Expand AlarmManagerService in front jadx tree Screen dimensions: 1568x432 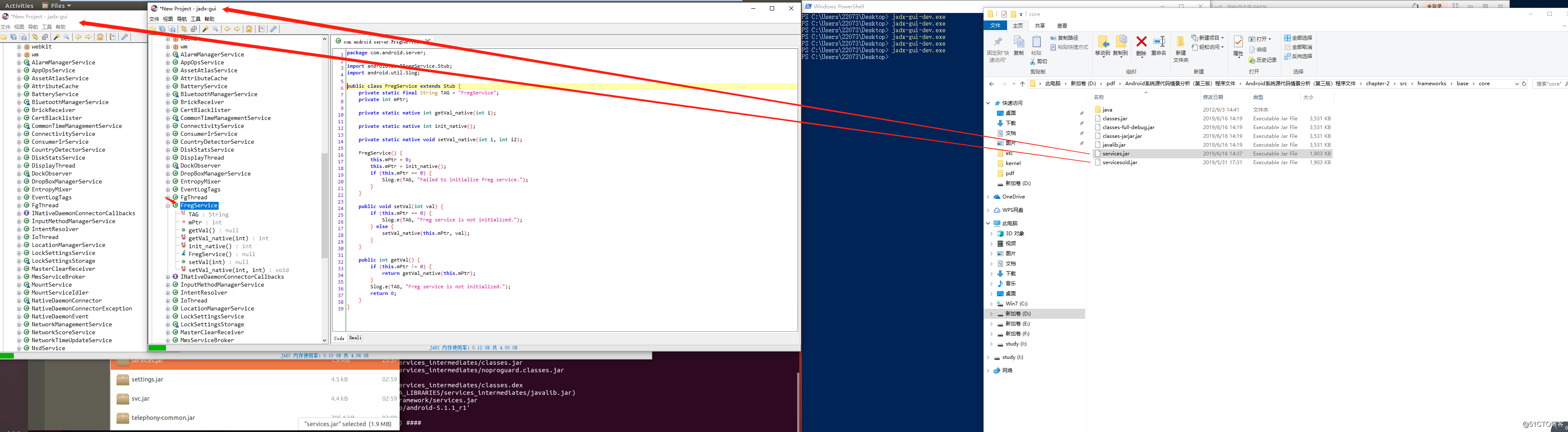coord(168,55)
